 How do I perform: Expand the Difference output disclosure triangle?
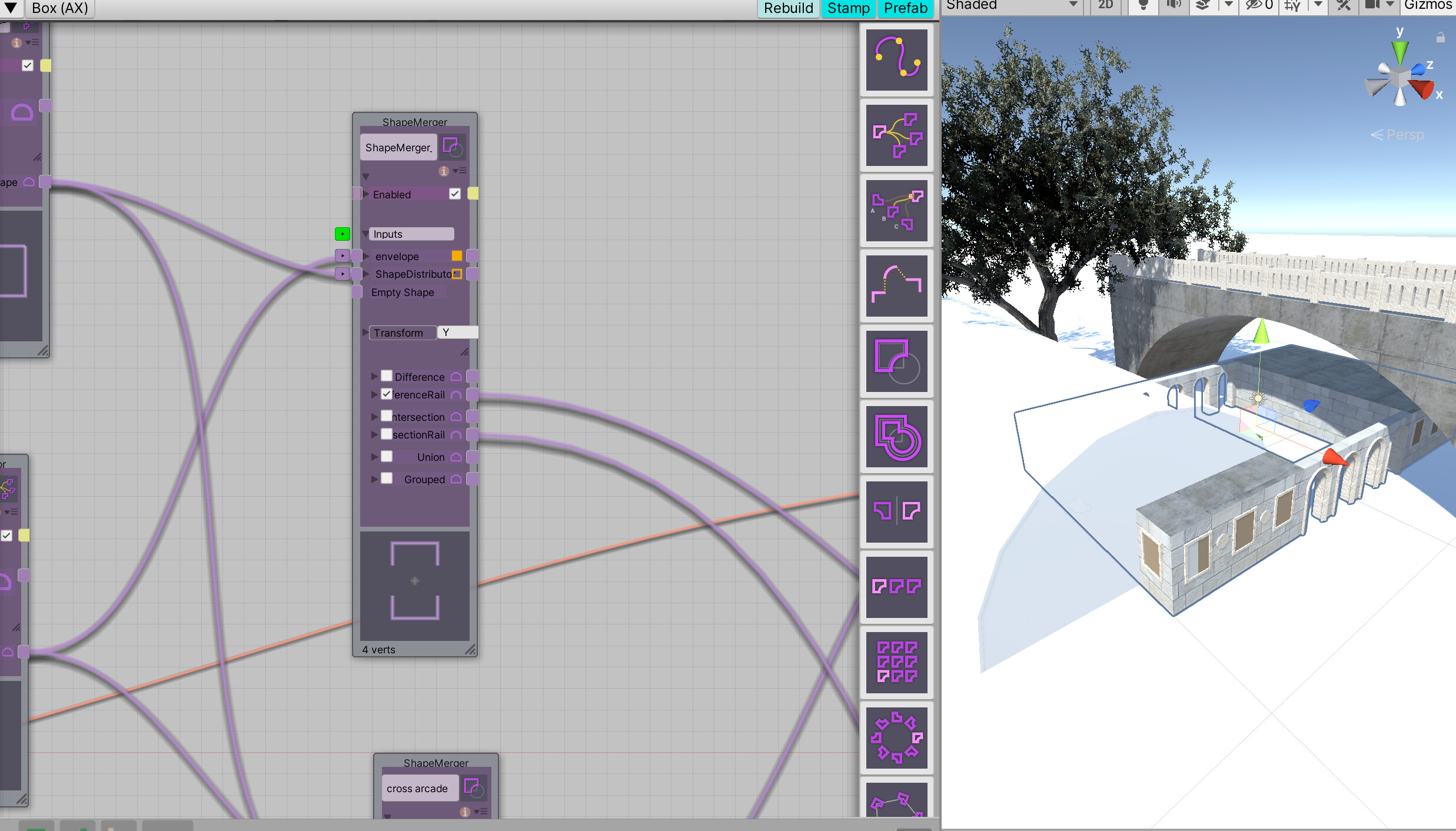tap(374, 375)
